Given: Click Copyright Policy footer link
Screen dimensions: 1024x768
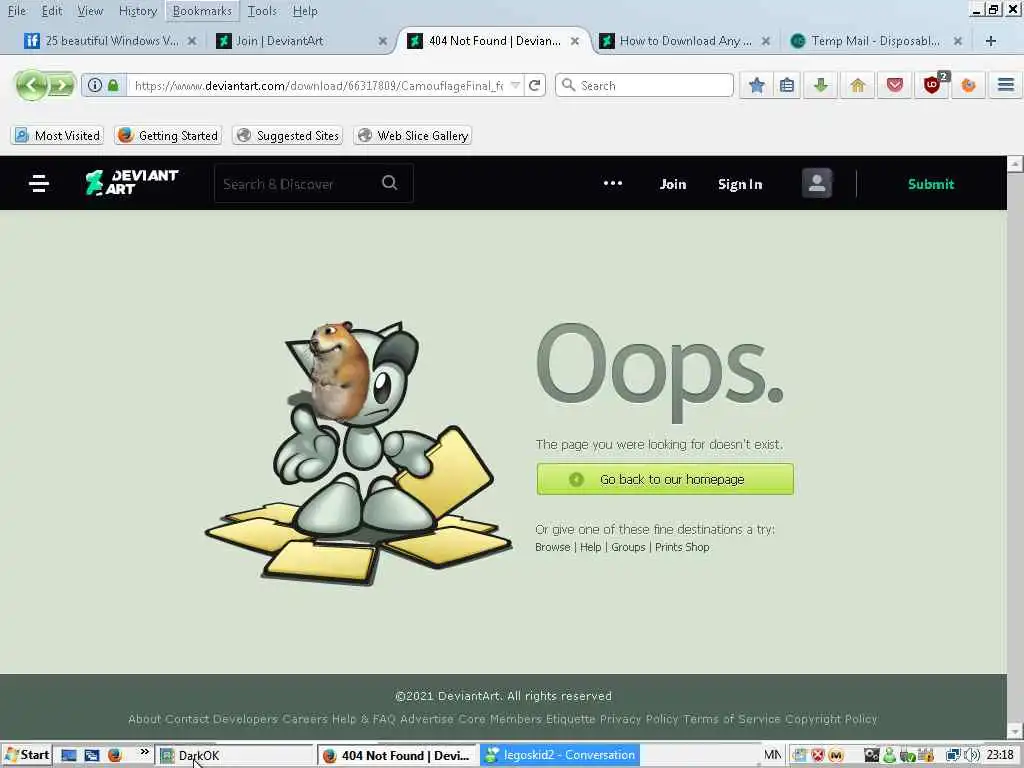Looking at the screenshot, I should point(831,719).
